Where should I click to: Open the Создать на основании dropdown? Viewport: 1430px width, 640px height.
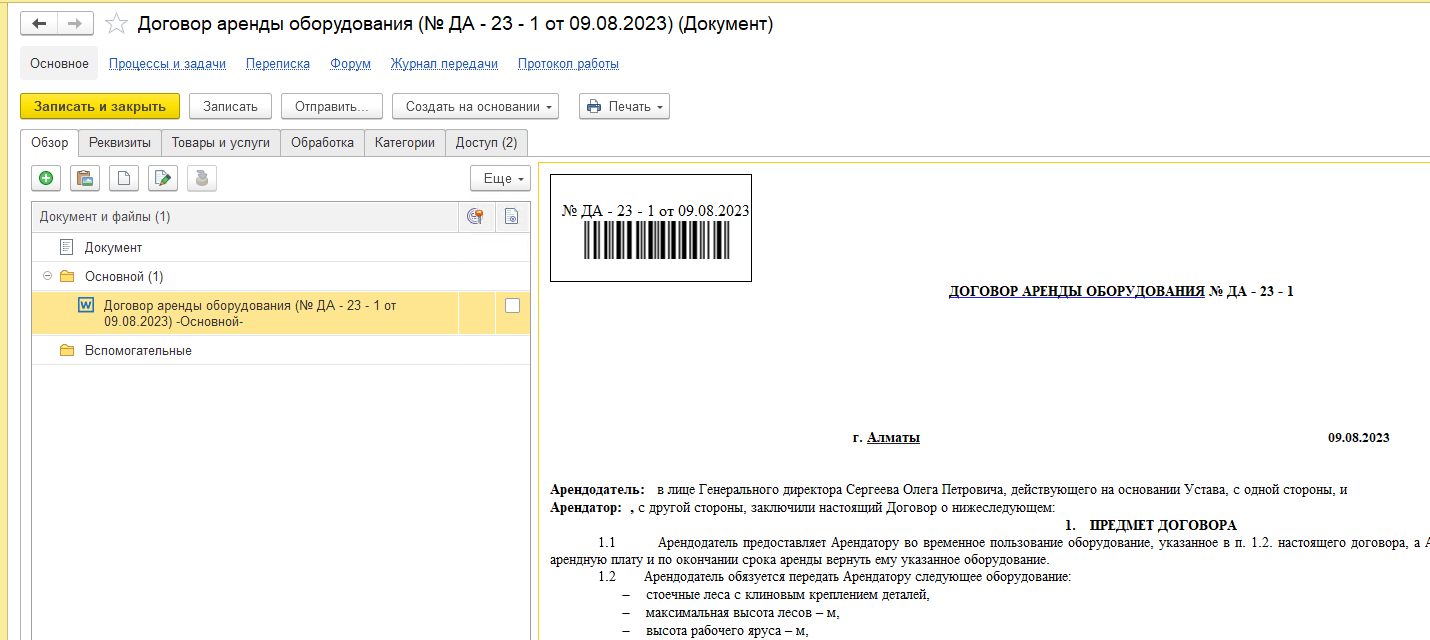[x=475, y=106]
